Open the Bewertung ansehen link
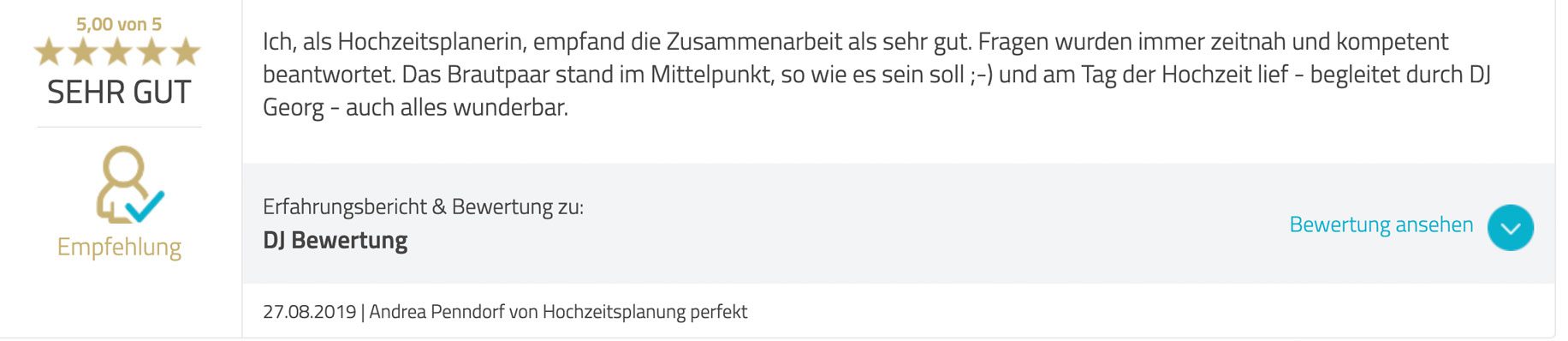This screenshot has height=341, width=1568. pyautogui.click(x=1381, y=224)
